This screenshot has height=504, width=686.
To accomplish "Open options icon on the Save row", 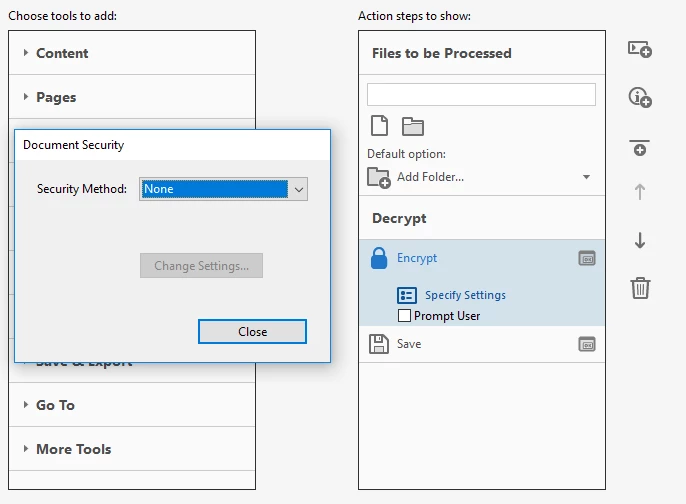I will pos(587,344).
